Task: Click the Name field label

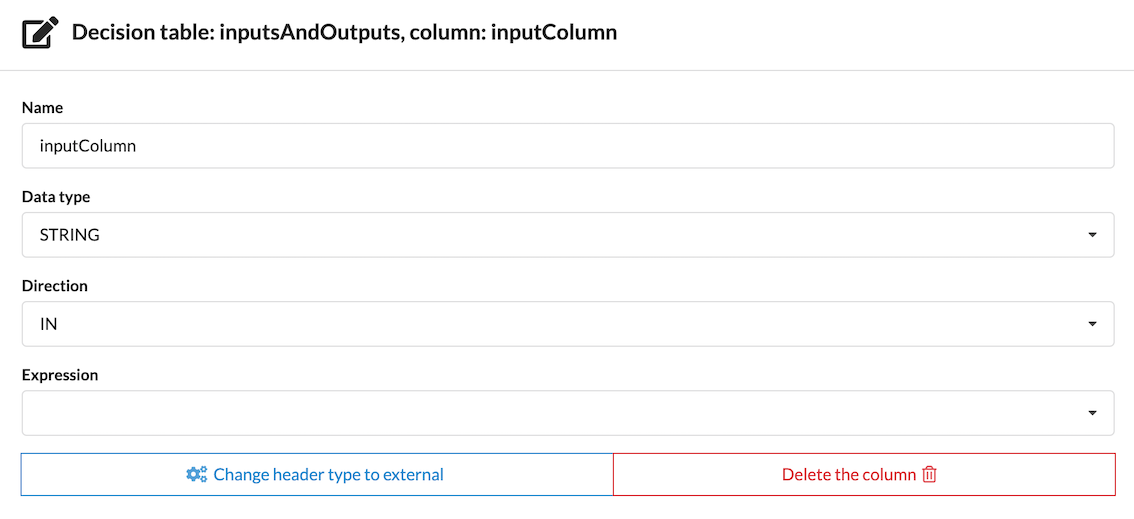Action: 42,107
